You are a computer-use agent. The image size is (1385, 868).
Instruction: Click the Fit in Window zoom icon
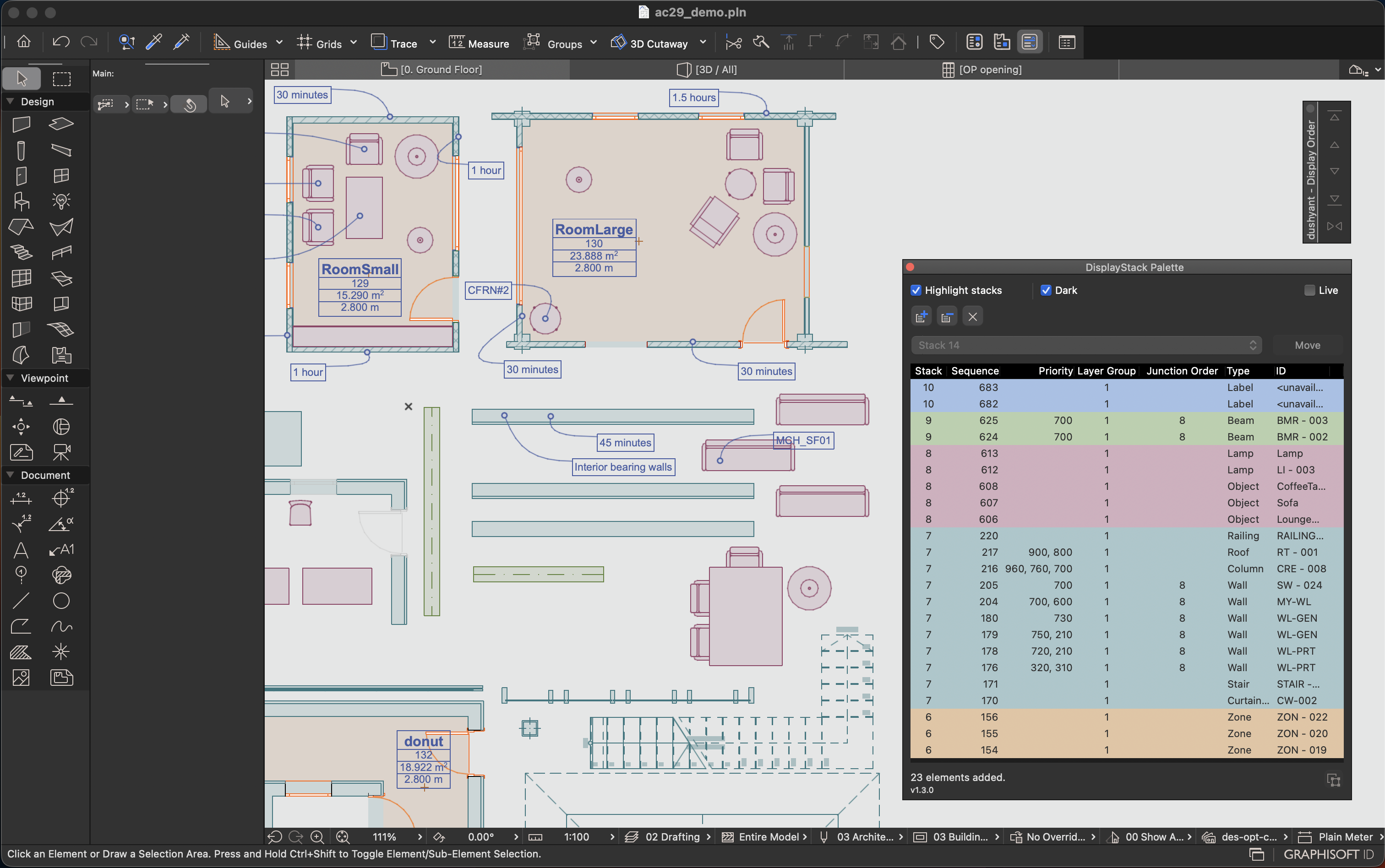point(343,837)
